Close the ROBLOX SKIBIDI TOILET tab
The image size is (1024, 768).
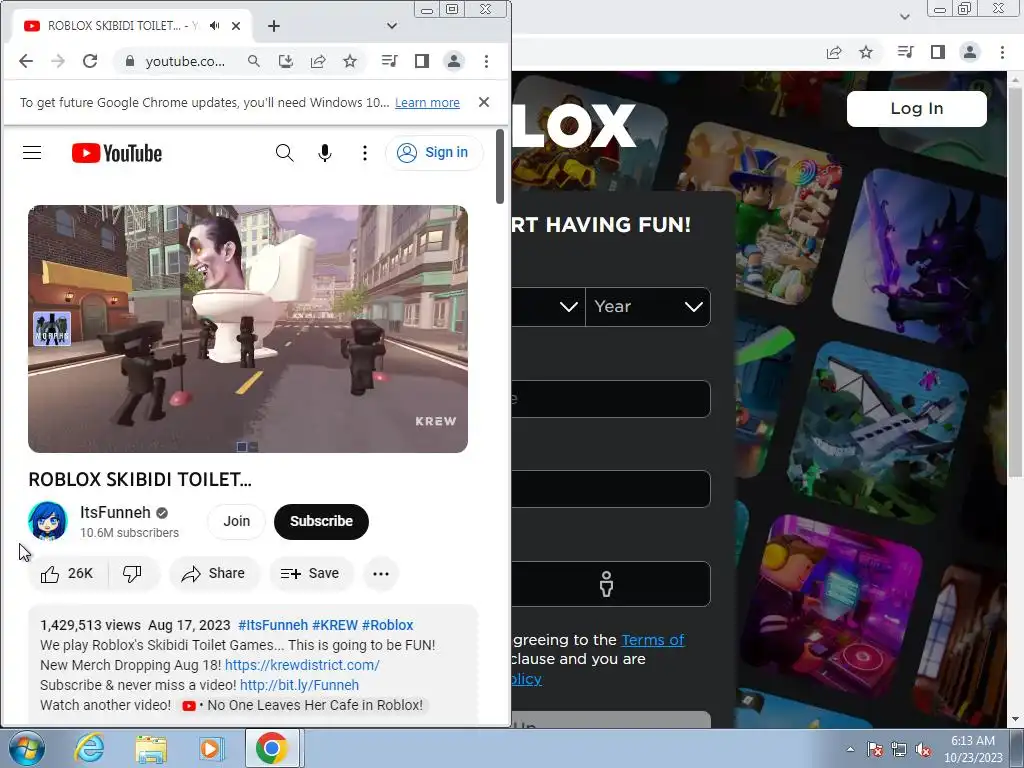point(236,26)
